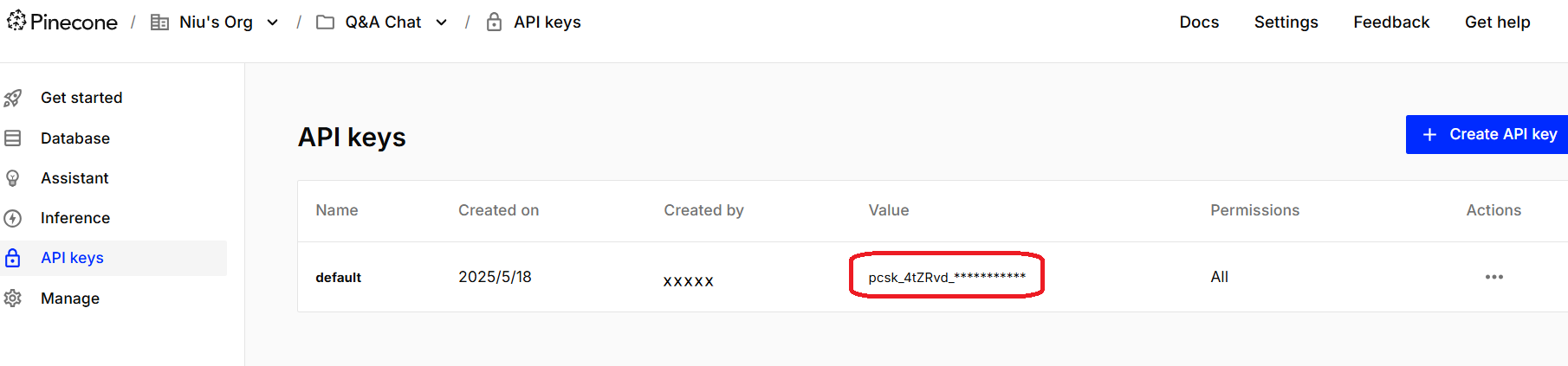Expand the Q&A Chat project dropdown chevron
The height and width of the screenshot is (366, 1568).
442,22
